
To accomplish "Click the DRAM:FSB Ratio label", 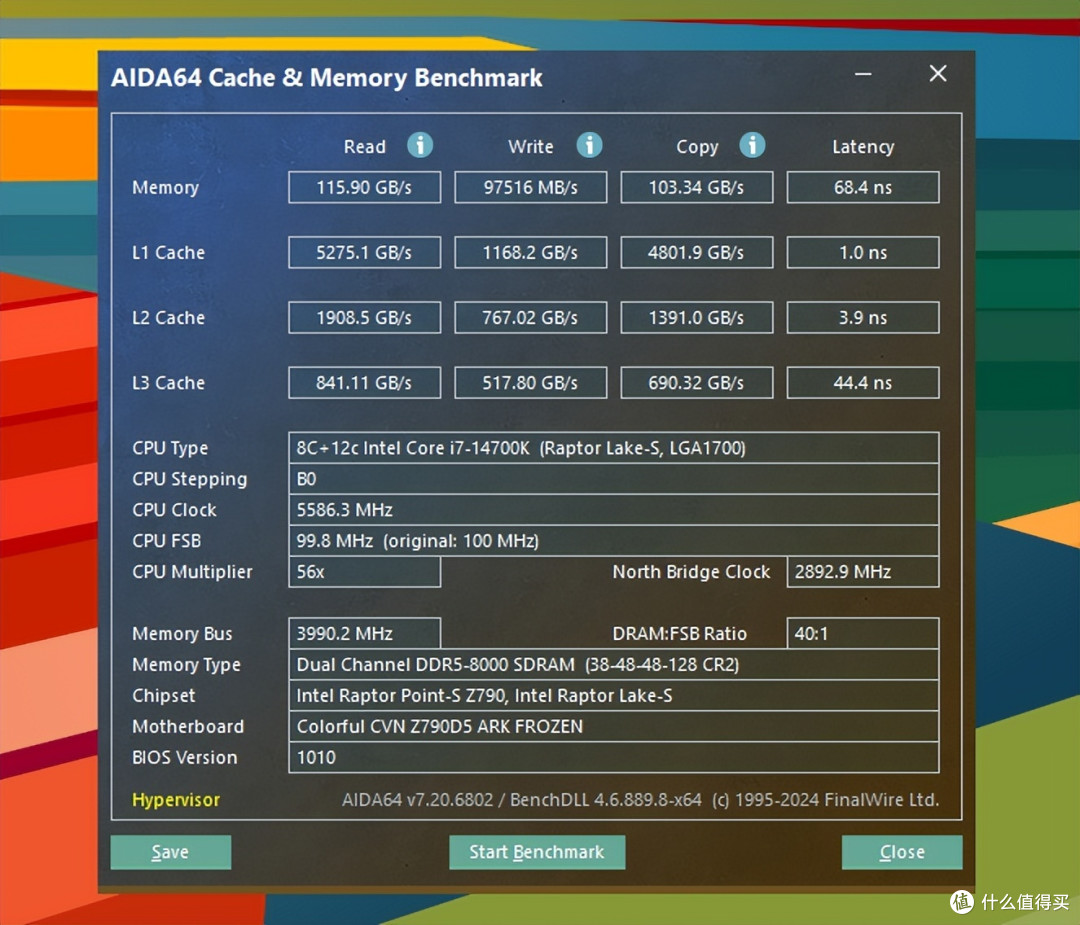I will 680,634.
